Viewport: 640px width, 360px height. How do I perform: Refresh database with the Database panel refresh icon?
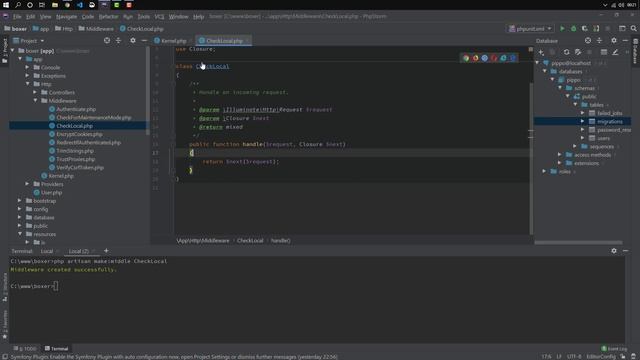(566, 52)
